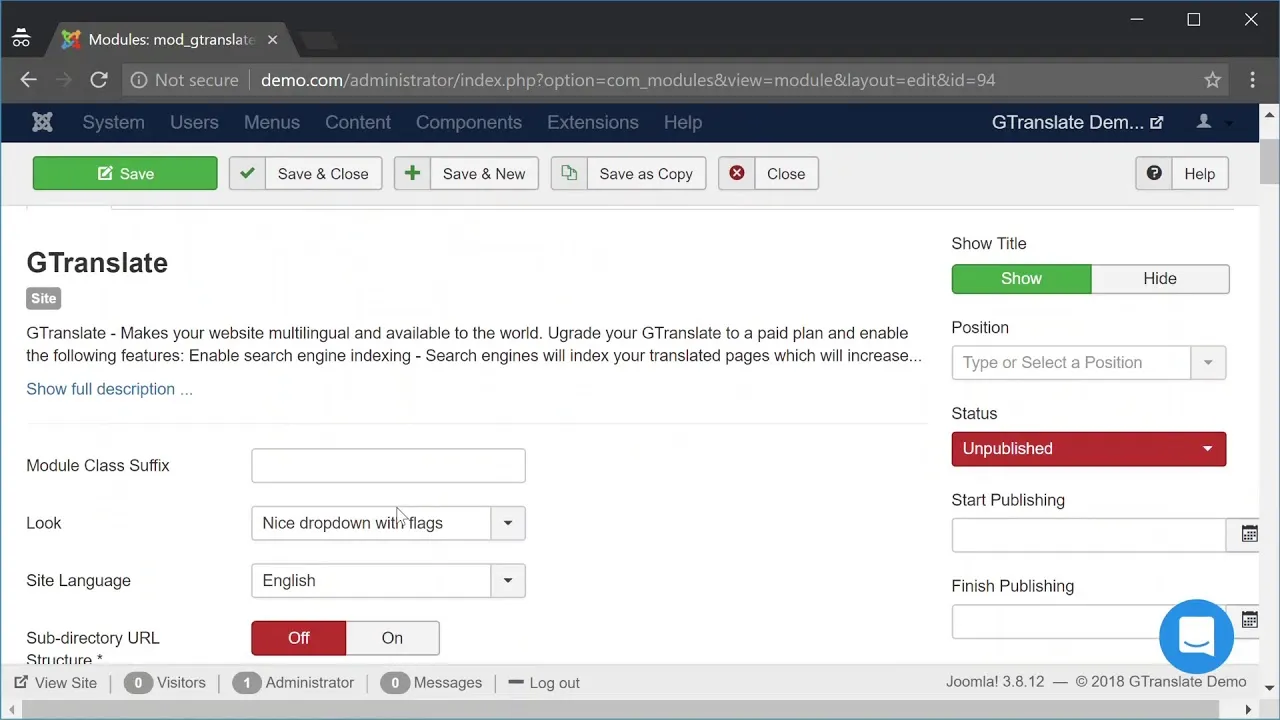Close the mod_gtranslate browser tab
This screenshot has width=1280, height=720.
[272, 40]
